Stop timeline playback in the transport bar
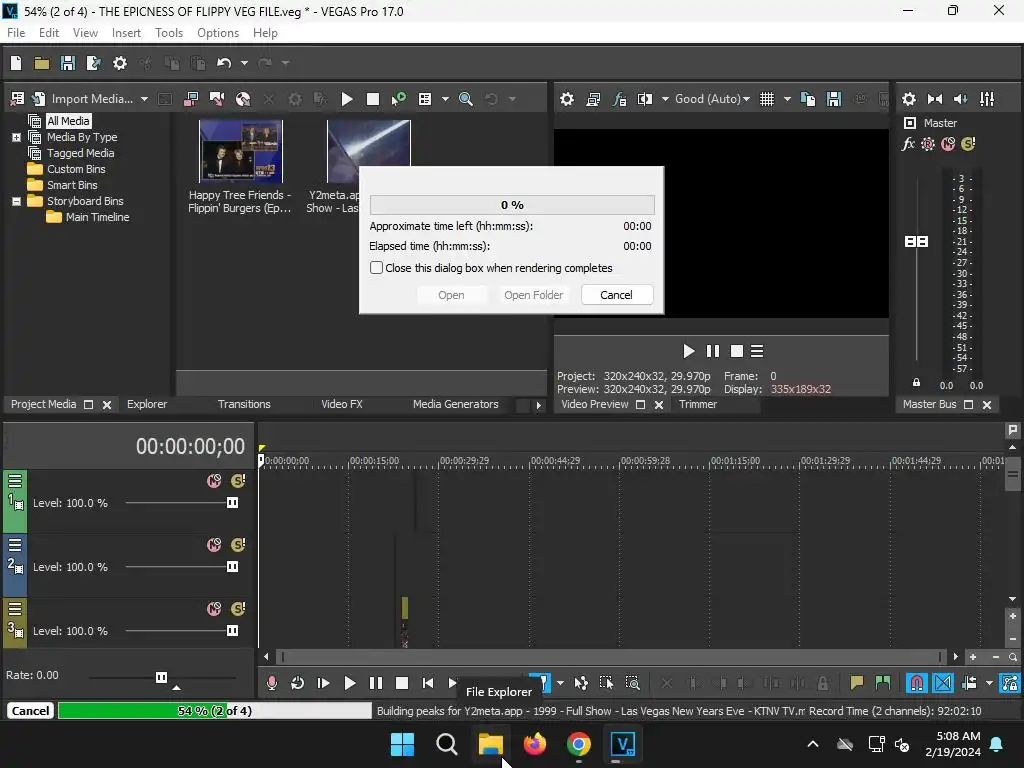This screenshot has width=1024, height=768. (x=402, y=683)
